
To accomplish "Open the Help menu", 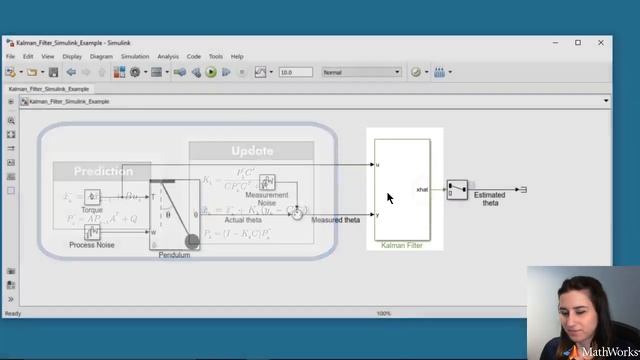I will tap(237, 56).
